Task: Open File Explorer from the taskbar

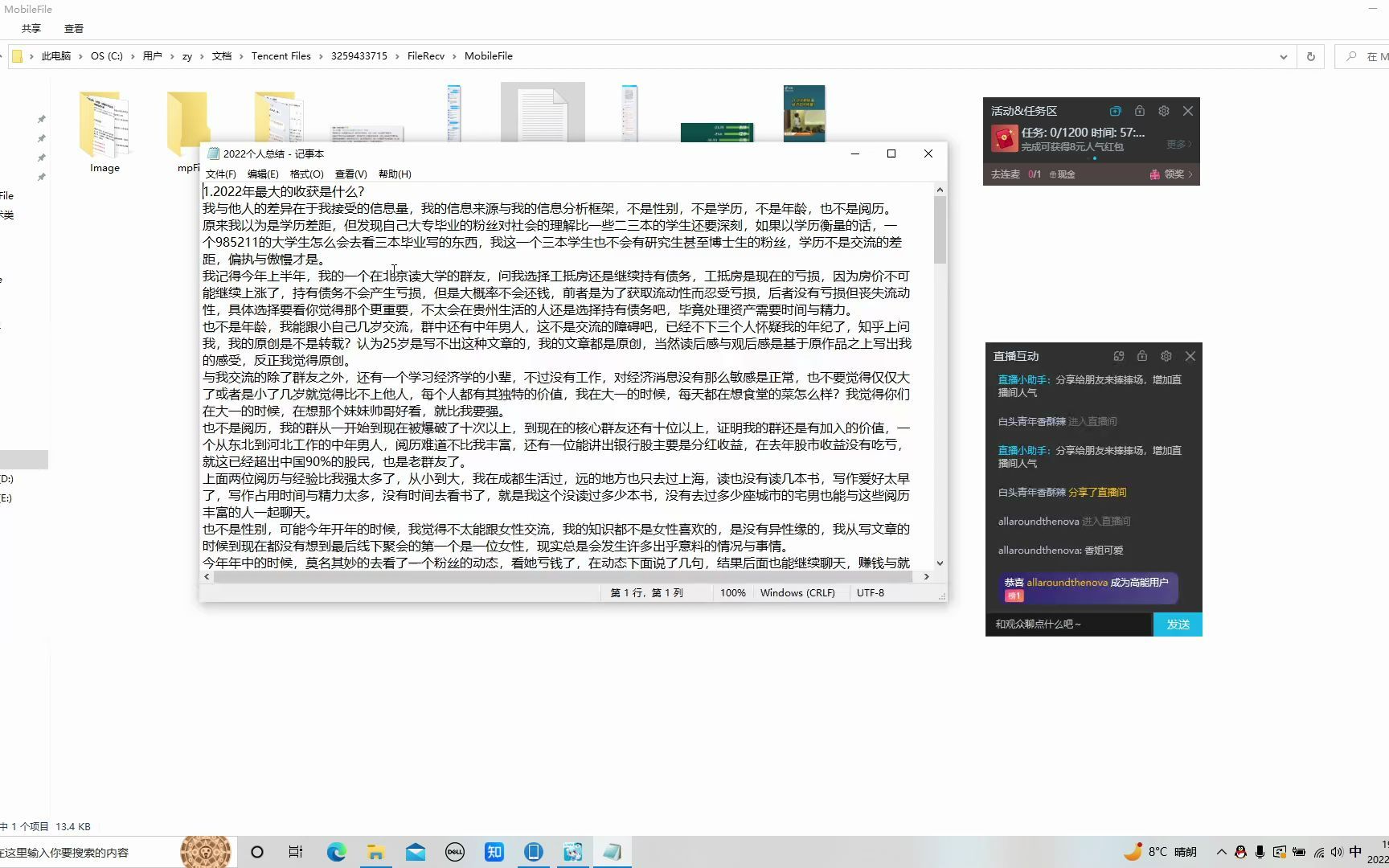Action: click(375, 852)
